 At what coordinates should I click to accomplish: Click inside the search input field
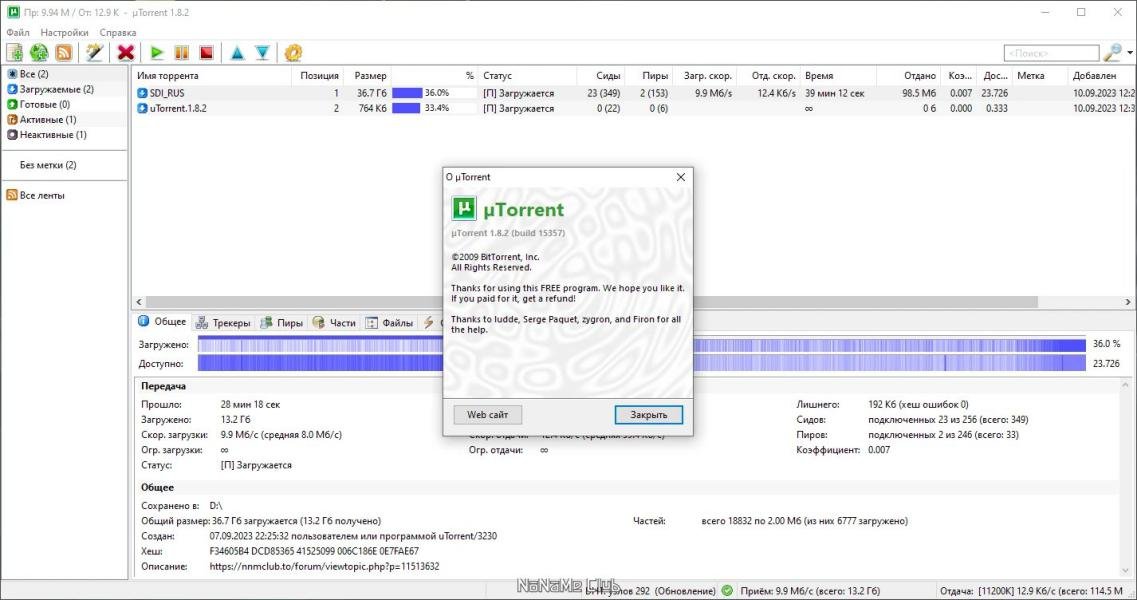(x=1050, y=53)
